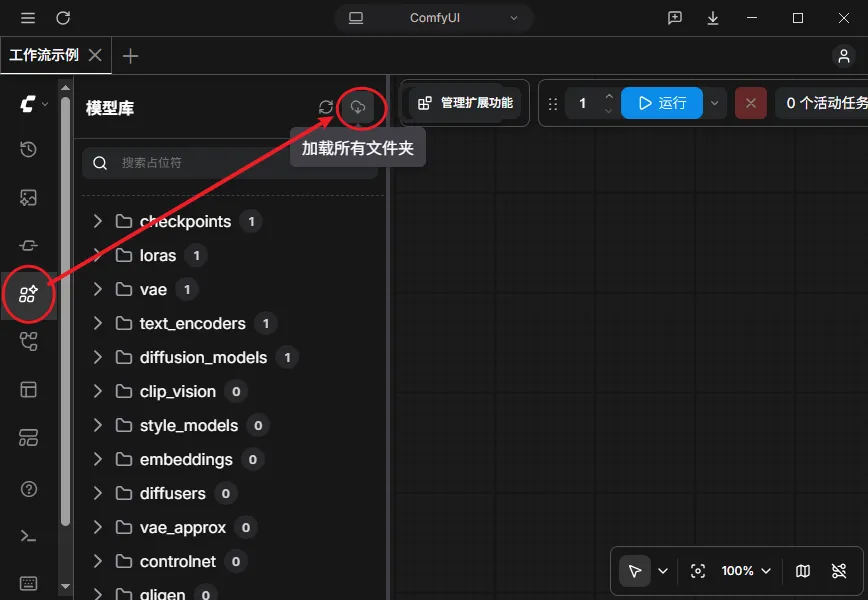The width and height of the screenshot is (868, 600).
Task: Click the sidebar vertical scrollbar thumb
Action: pyautogui.click(x=65, y=311)
